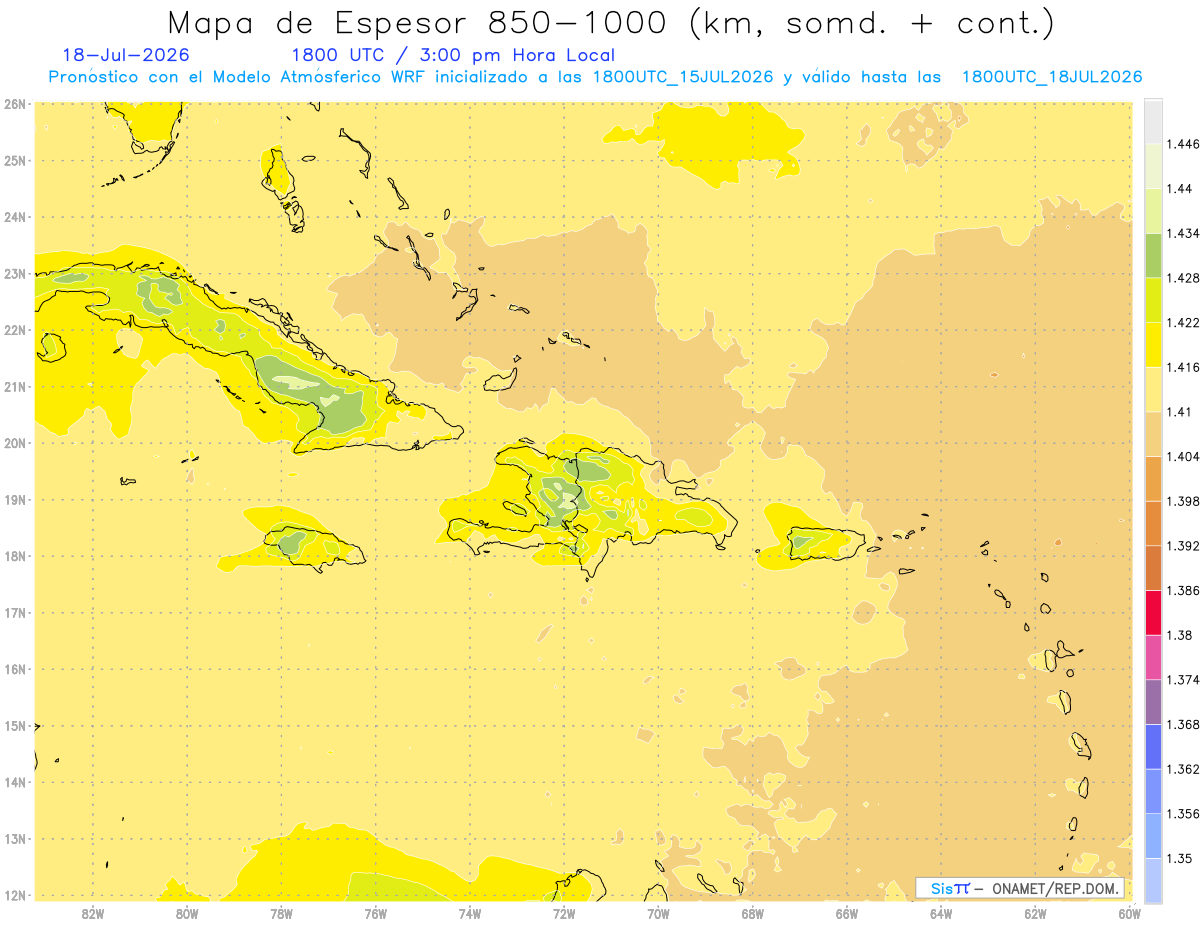Click the longitude axis label "60W"

pyautogui.click(x=1129, y=913)
